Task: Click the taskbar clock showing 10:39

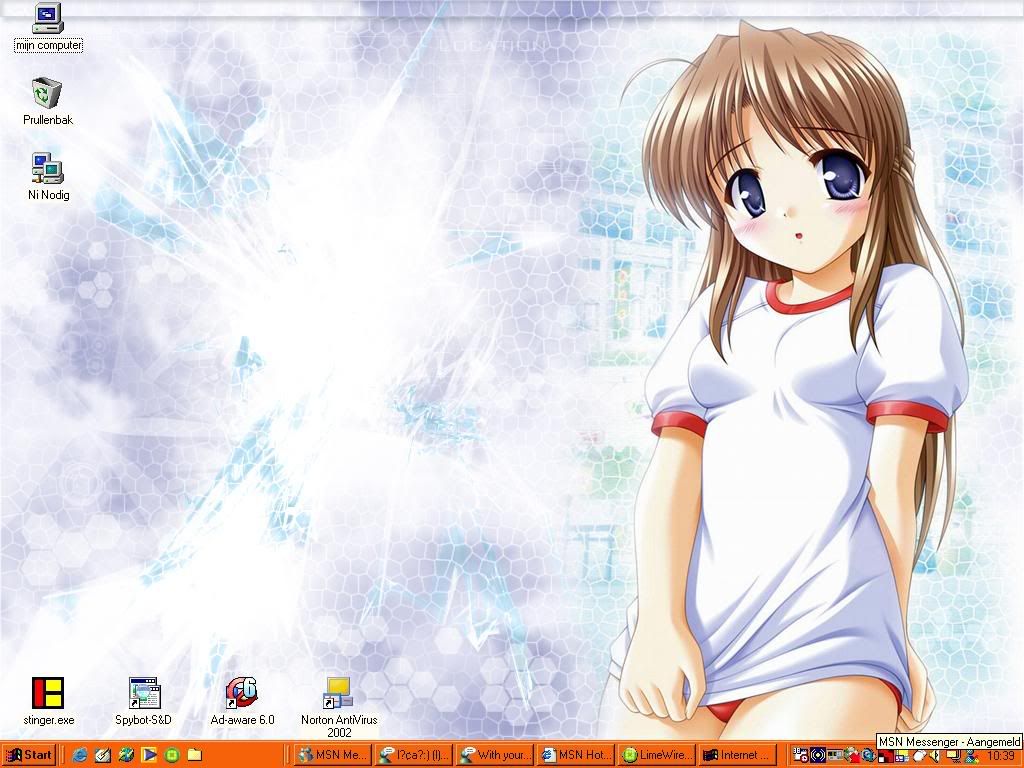Action: point(1000,756)
